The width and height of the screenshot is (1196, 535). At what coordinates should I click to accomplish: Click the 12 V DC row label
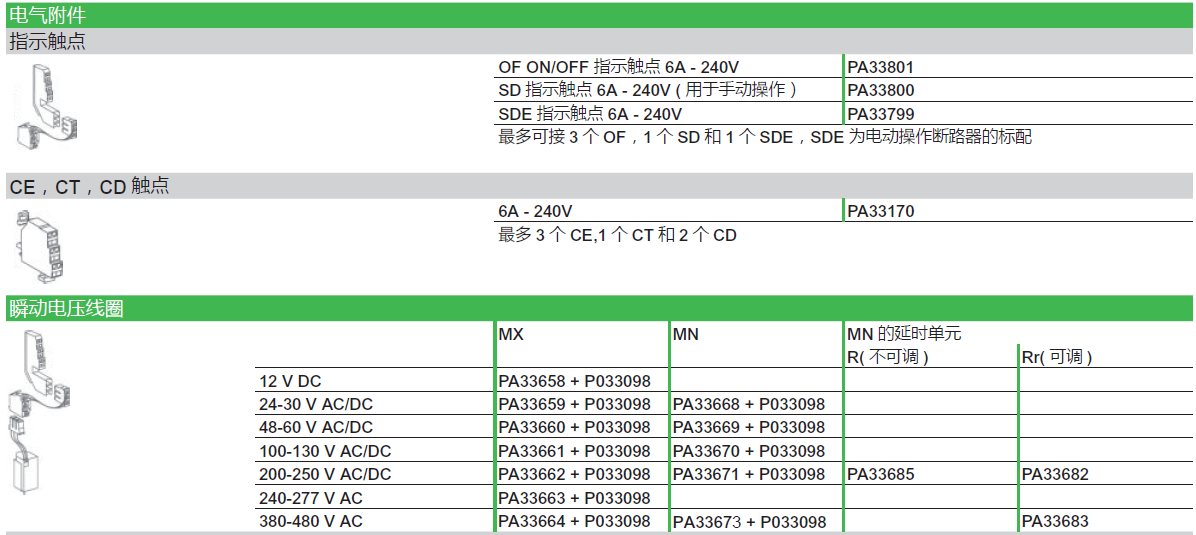(290, 381)
